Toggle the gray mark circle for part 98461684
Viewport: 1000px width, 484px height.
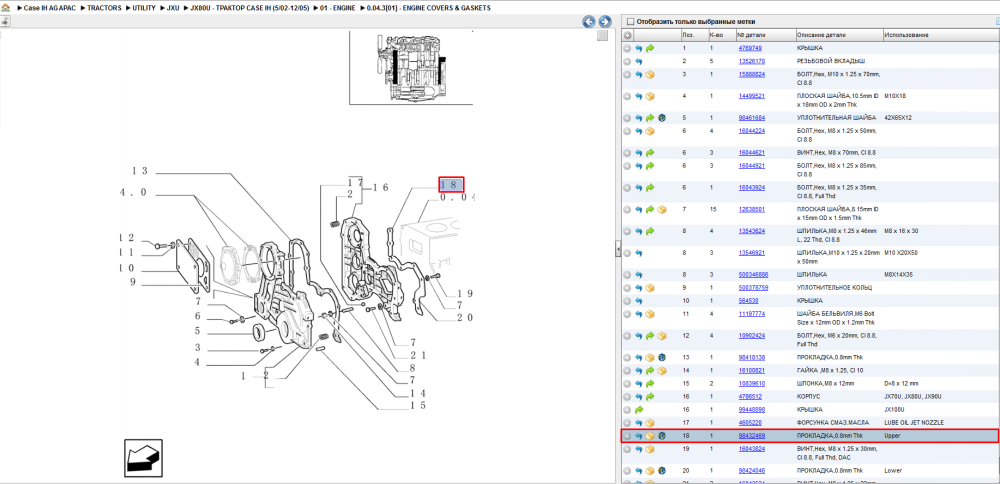click(628, 118)
